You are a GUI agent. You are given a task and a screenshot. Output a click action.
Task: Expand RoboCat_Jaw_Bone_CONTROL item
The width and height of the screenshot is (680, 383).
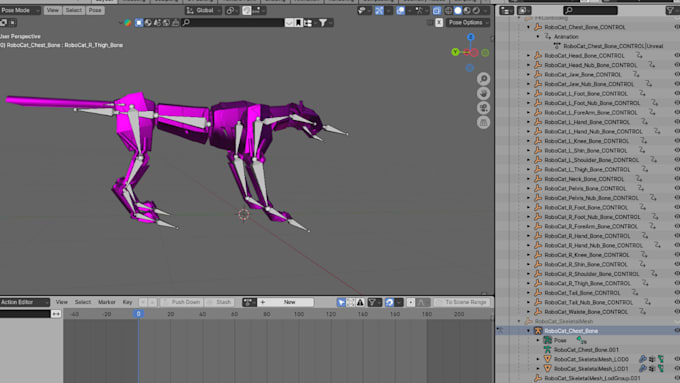pyautogui.click(x=529, y=75)
